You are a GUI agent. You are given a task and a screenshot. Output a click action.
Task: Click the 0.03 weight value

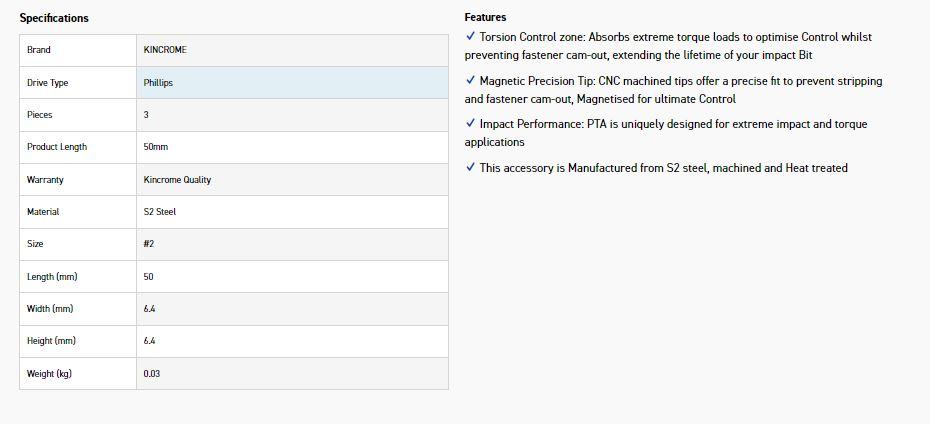152,374
